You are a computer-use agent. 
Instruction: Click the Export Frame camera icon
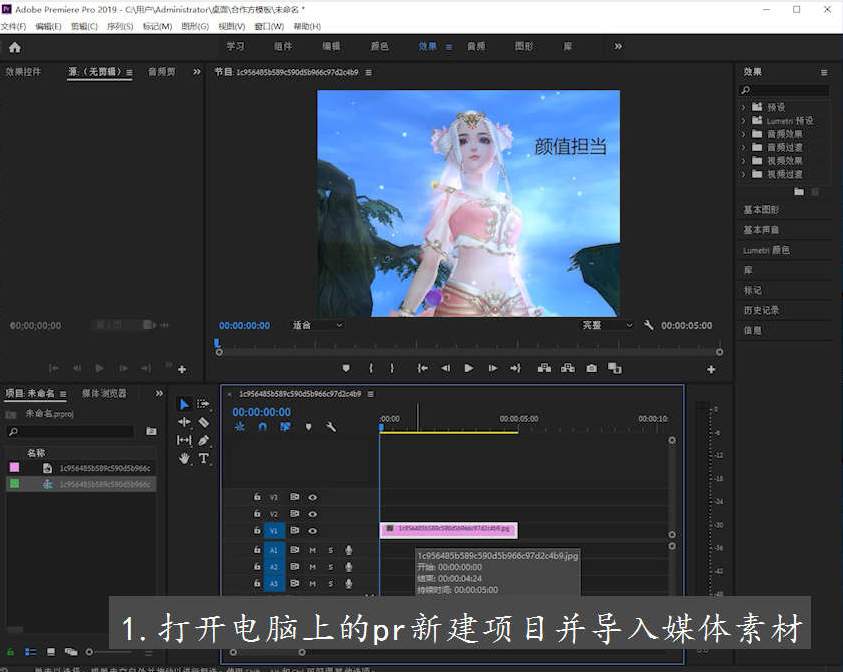(592, 368)
